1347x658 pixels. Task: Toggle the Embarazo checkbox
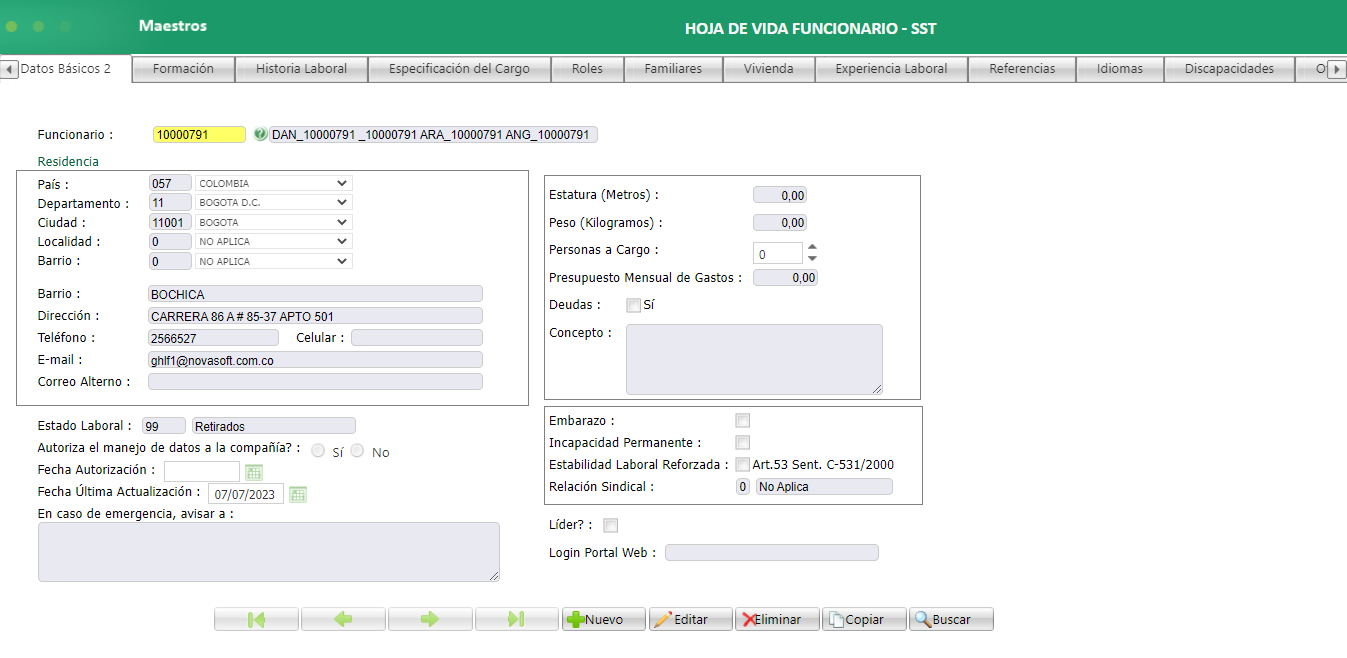pos(742,421)
